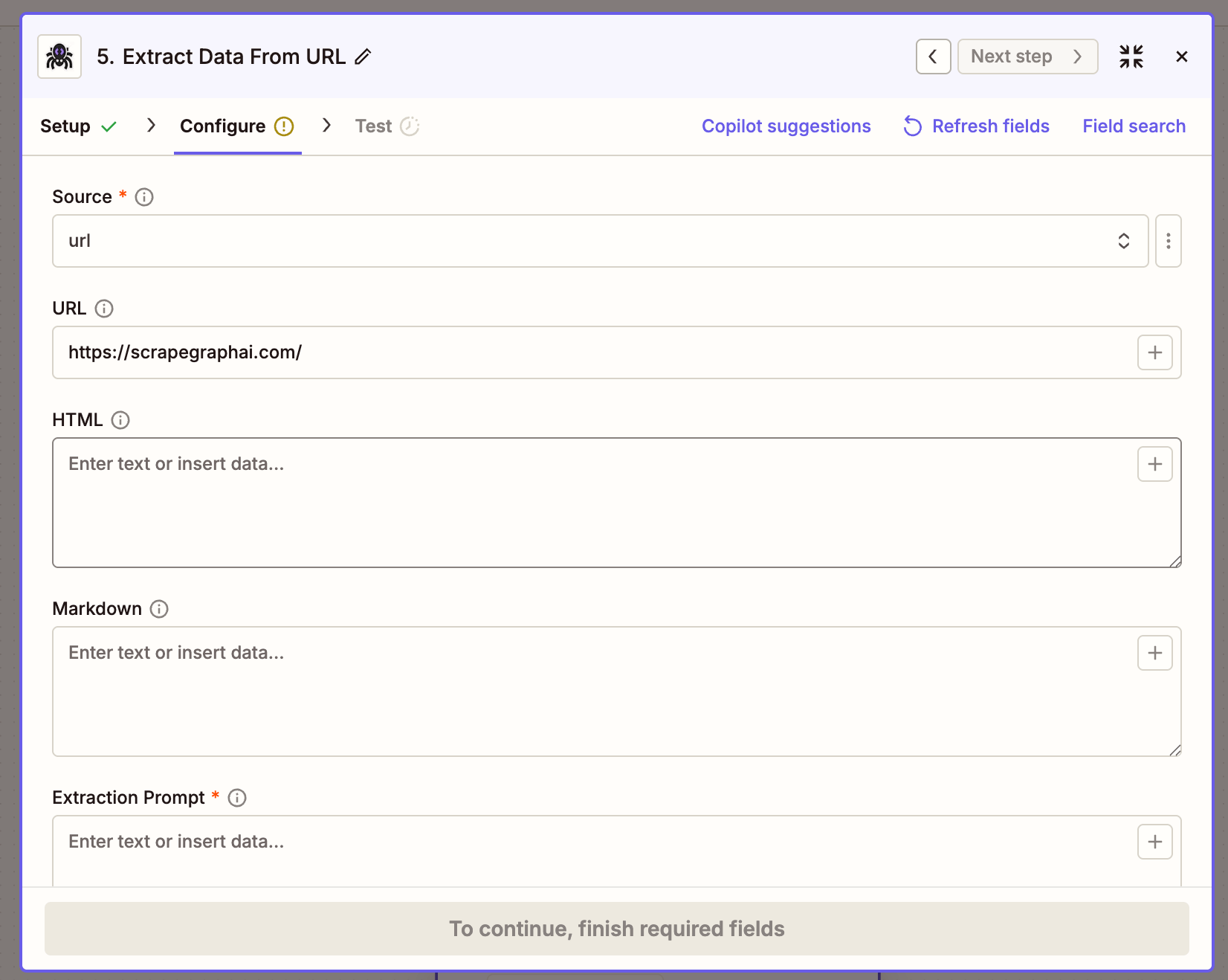Screen dimensions: 1228x980
Task: Rename step via pencil edit icon
Action: point(363,57)
